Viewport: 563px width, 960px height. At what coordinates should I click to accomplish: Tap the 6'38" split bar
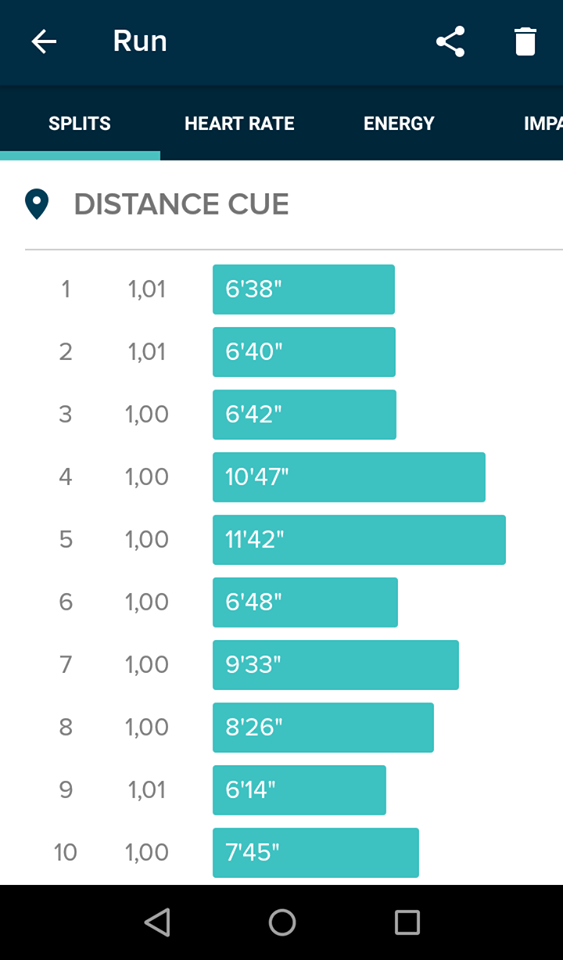pos(304,289)
